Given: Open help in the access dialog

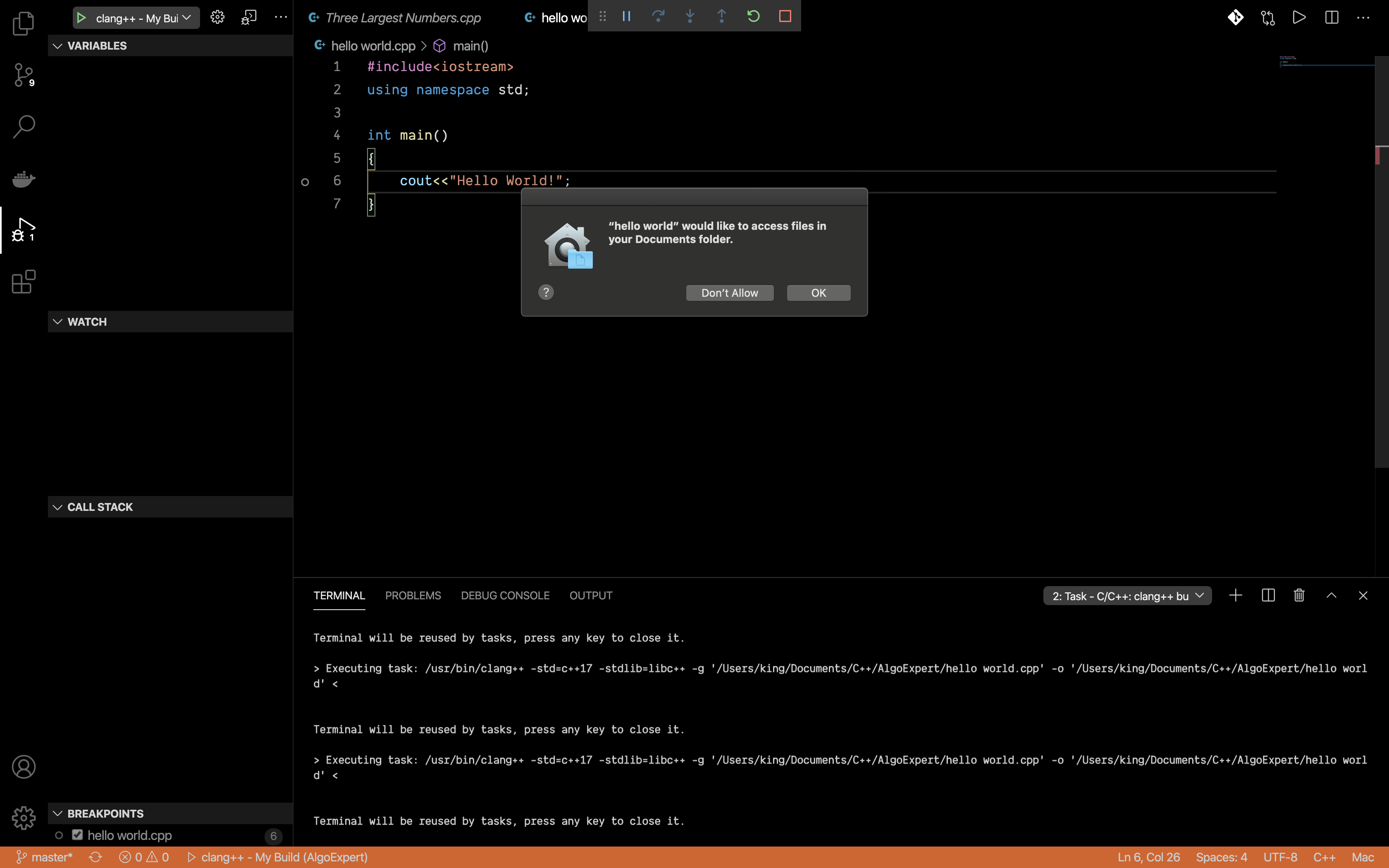Looking at the screenshot, I should (546, 292).
